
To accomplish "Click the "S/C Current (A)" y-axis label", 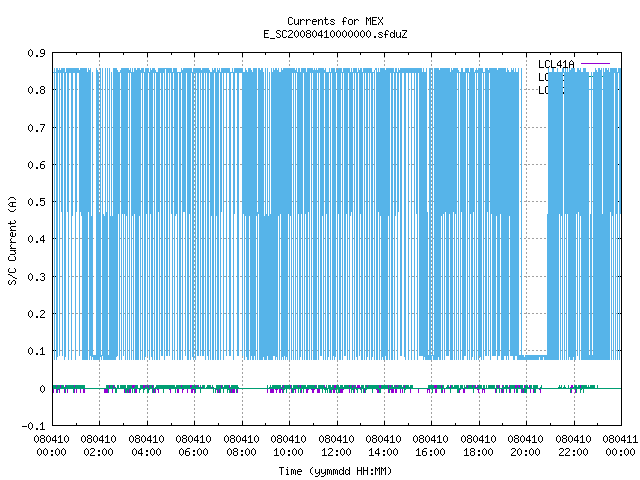I will (x=12, y=241).
